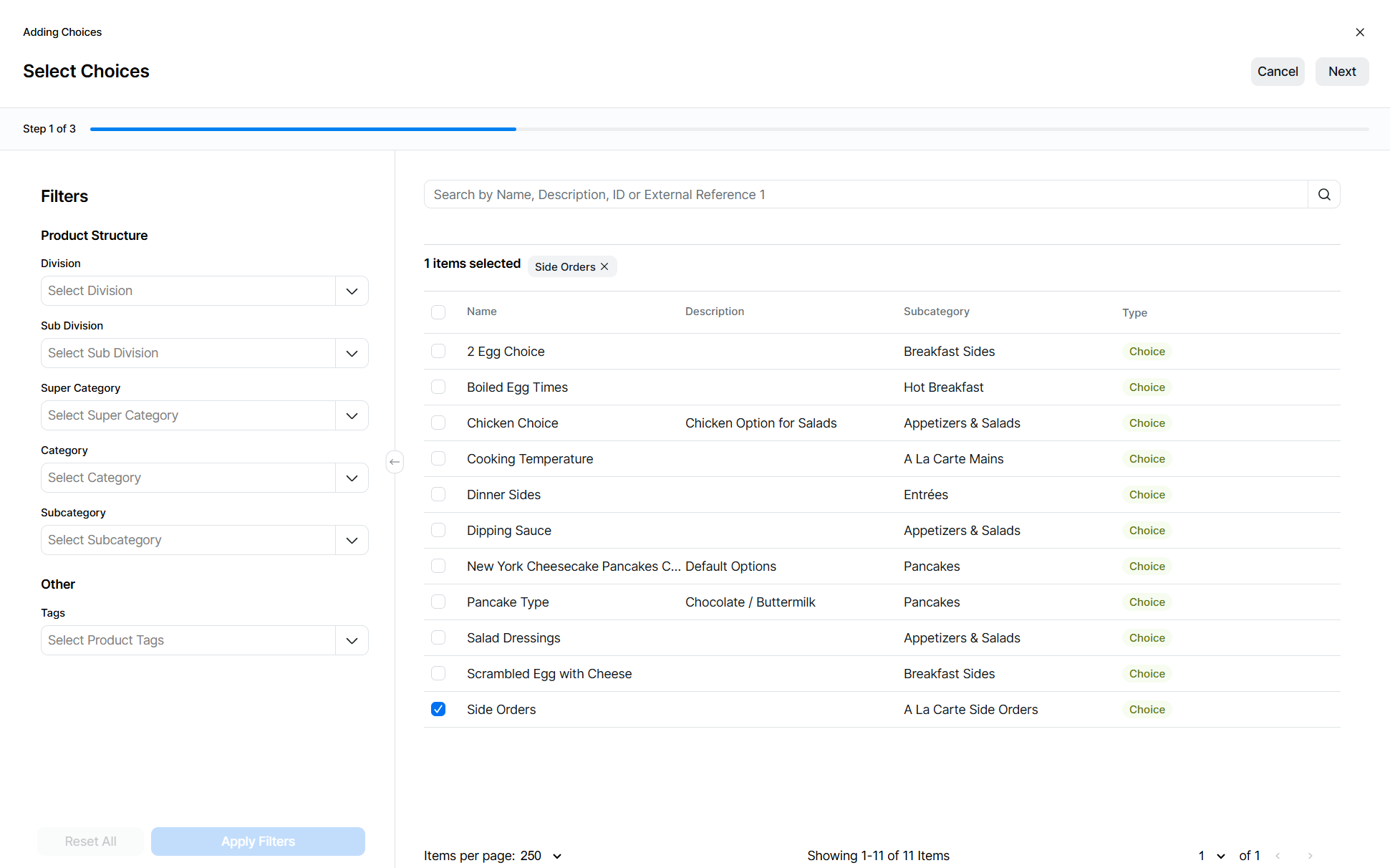Open the items per page chevron
The width and height of the screenshot is (1390, 868).
point(557,856)
